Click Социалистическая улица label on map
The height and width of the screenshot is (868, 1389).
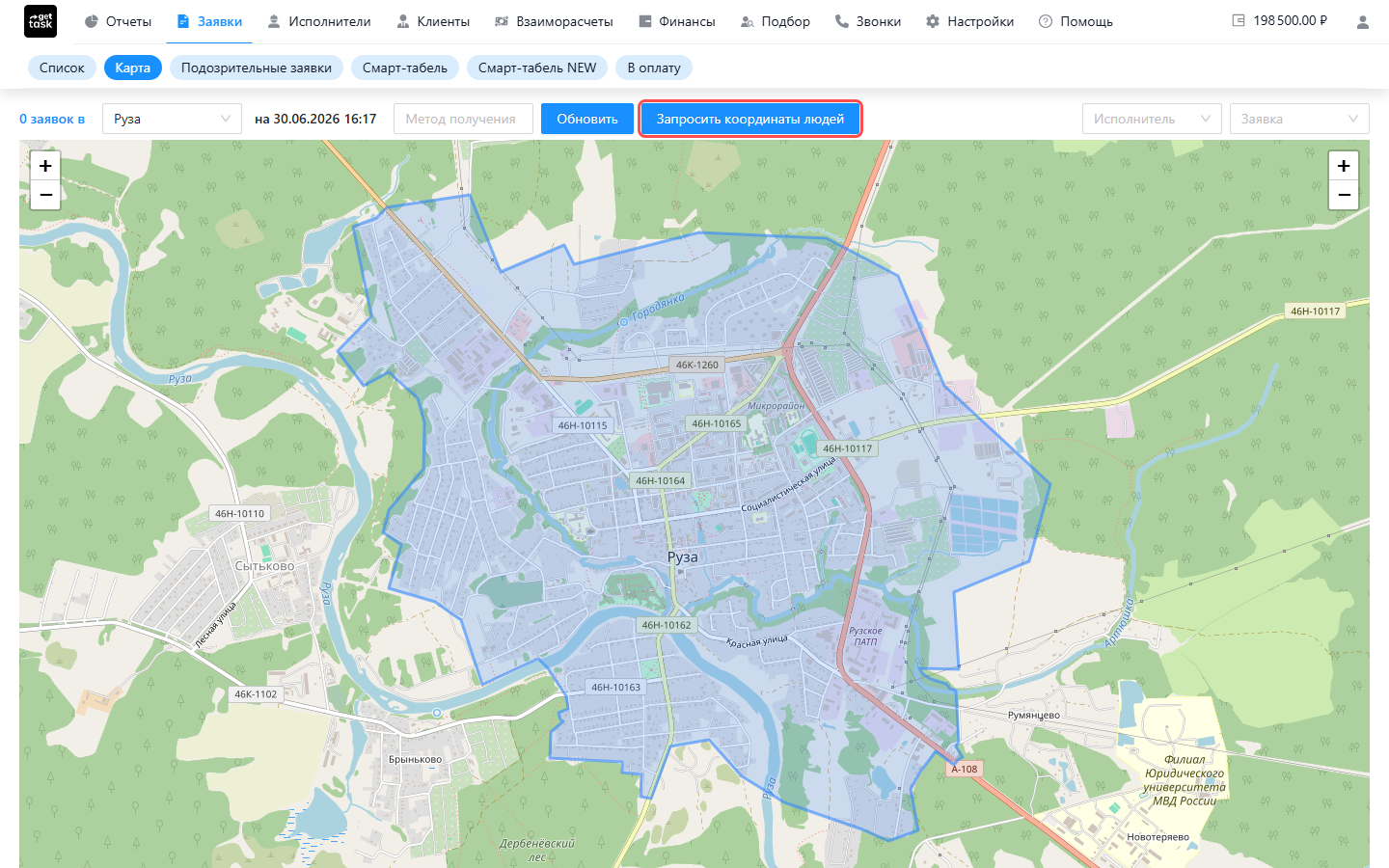tap(788, 484)
